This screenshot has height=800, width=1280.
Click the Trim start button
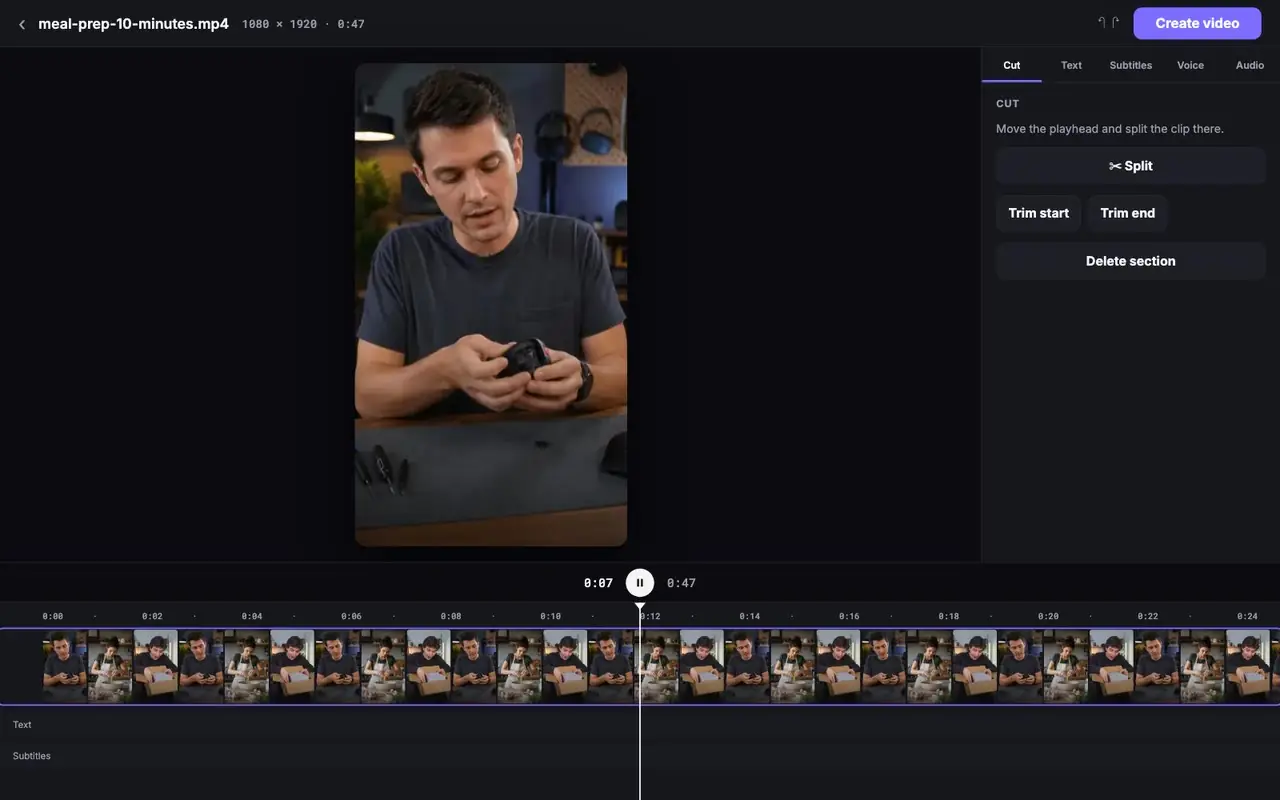click(x=1038, y=213)
